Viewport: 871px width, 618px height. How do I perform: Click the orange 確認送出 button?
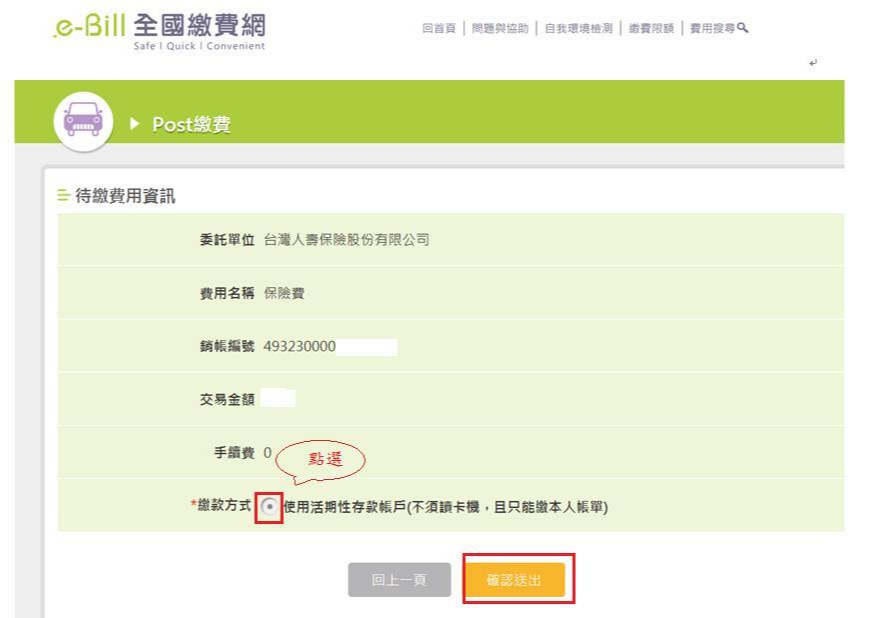pyautogui.click(x=514, y=580)
